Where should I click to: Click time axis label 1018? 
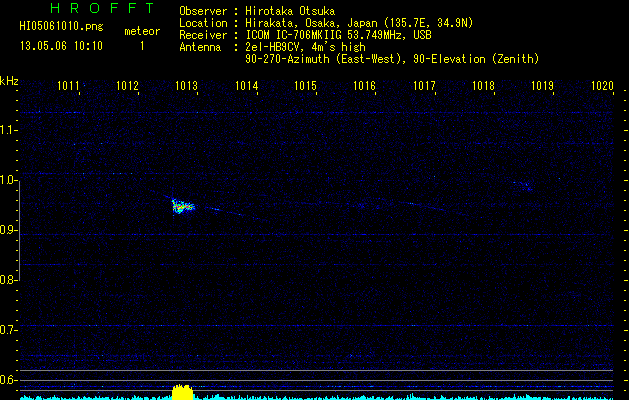pos(483,85)
